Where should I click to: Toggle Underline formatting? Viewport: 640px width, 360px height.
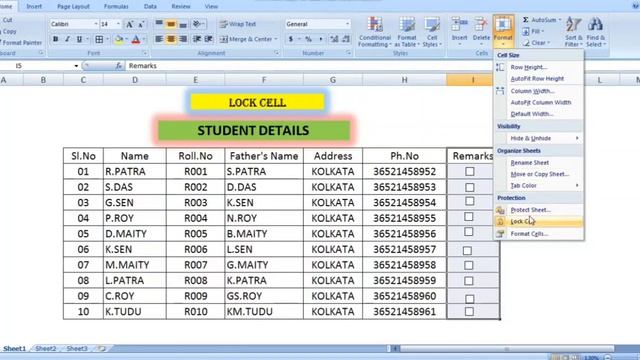click(x=79, y=39)
